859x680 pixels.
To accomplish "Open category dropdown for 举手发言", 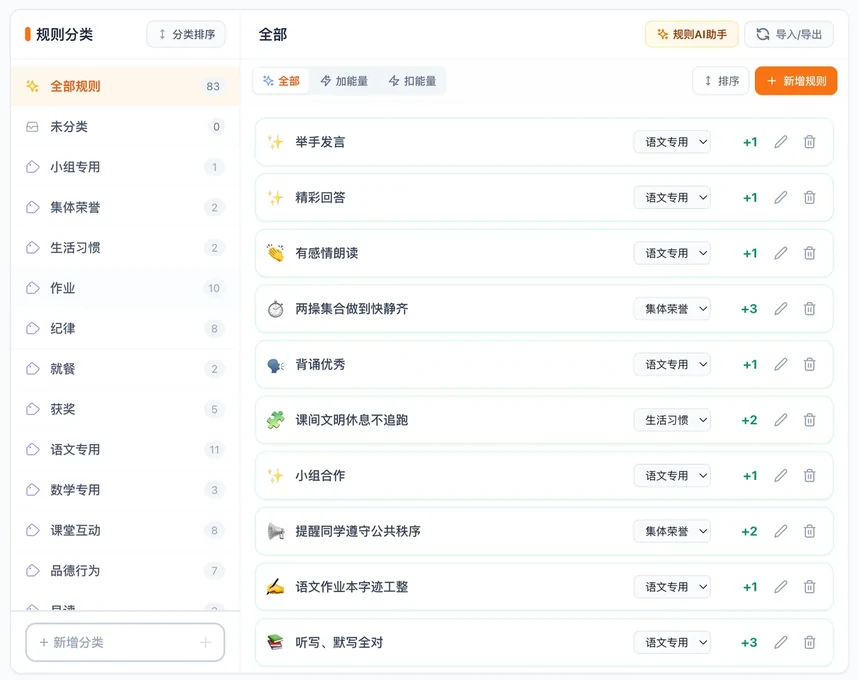I will (672, 142).
